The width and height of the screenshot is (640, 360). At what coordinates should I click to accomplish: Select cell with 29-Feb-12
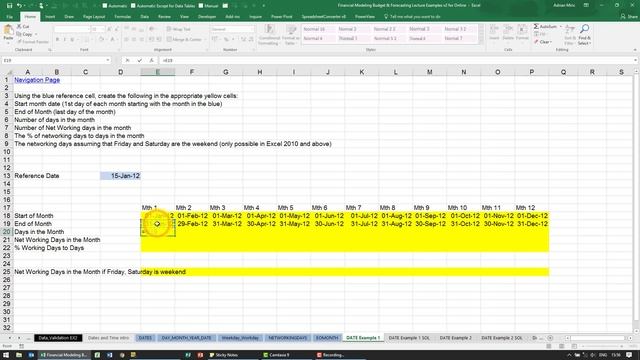coord(192,224)
